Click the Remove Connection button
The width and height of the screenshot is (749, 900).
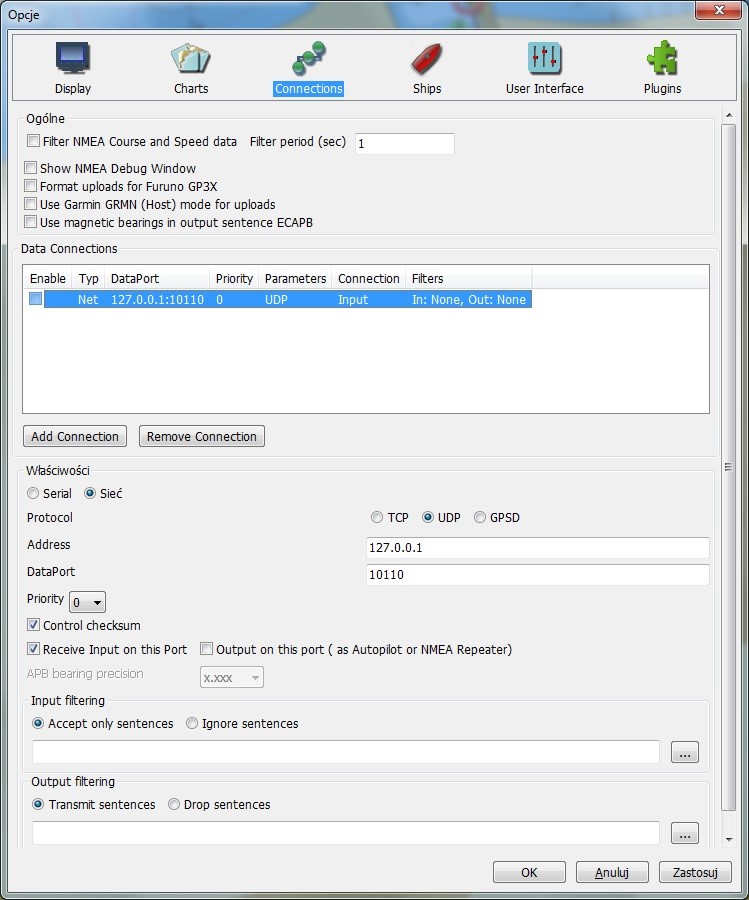coord(202,437)
